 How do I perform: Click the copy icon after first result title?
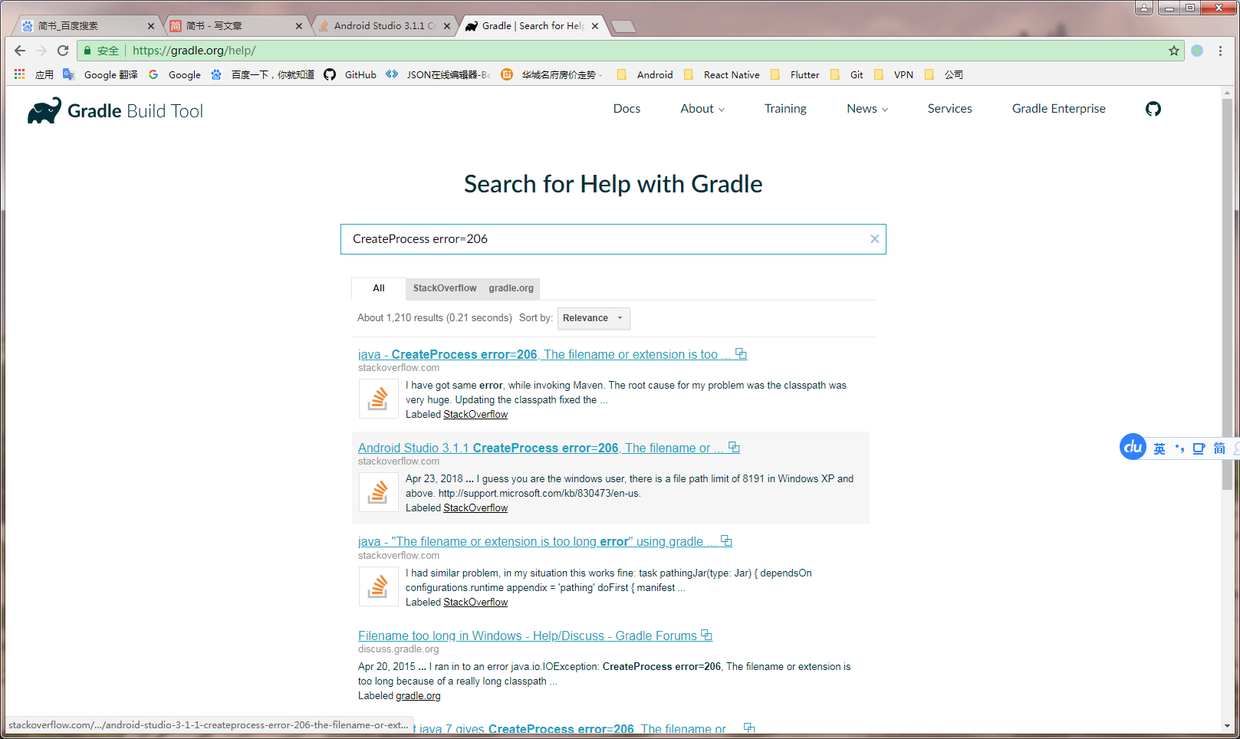pos(741,354)
